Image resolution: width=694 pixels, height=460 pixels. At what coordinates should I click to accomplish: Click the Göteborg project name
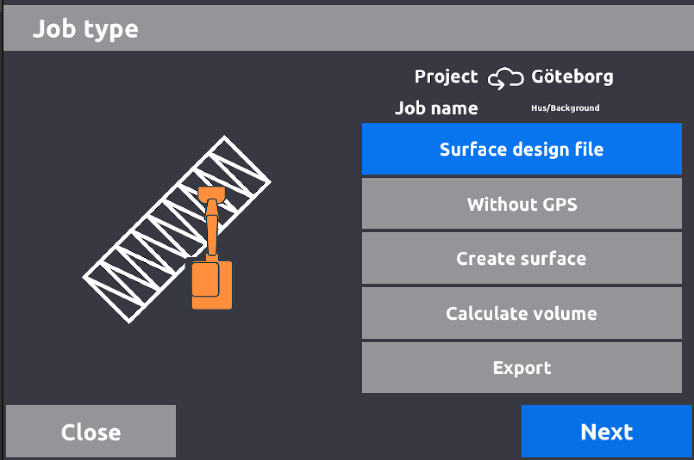click(572, 77)
